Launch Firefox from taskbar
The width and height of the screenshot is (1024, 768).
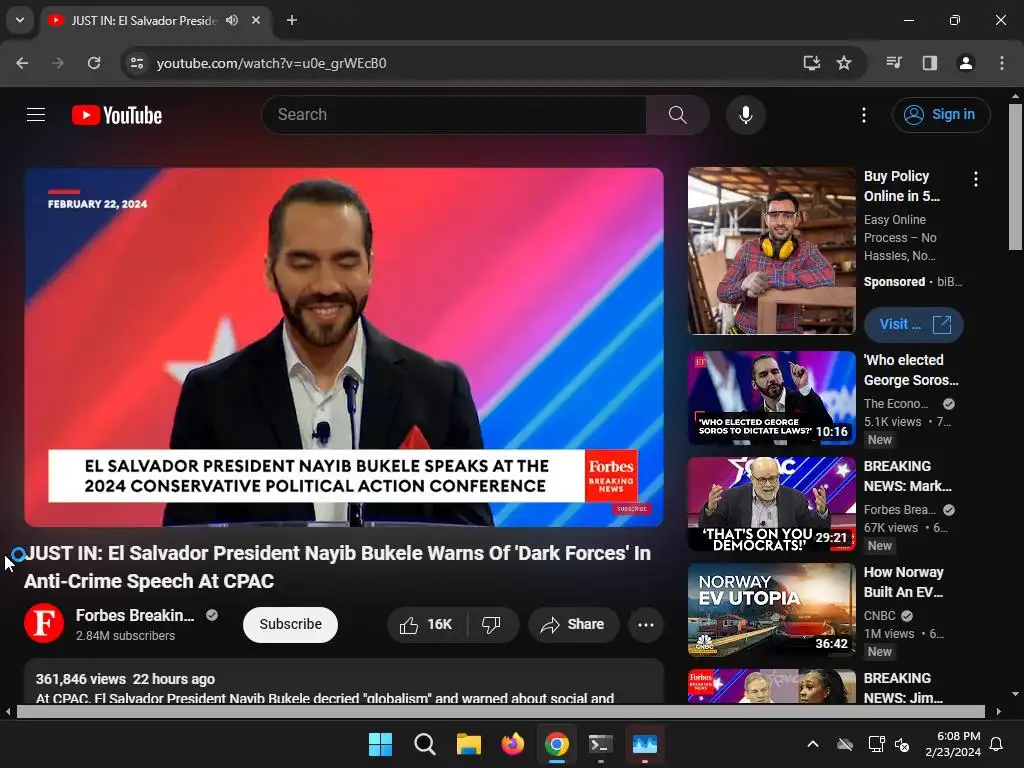513,744
